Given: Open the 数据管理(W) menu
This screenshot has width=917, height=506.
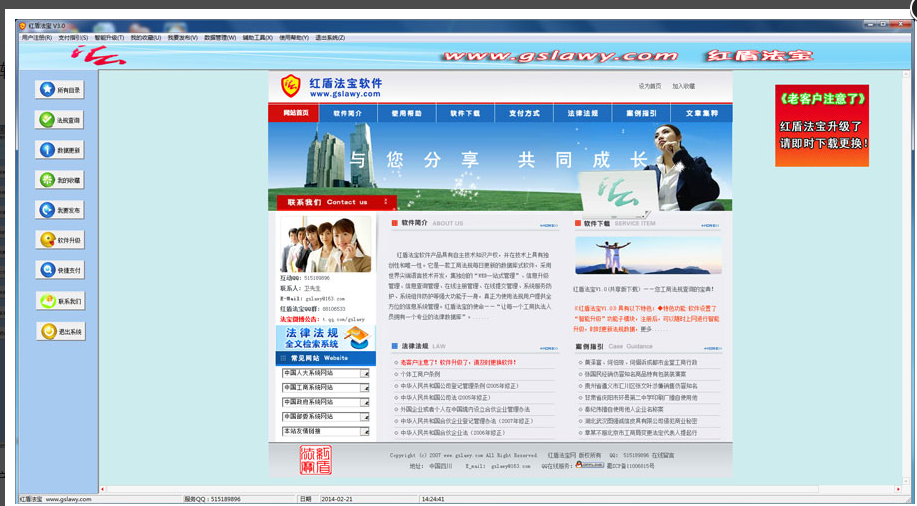Looking at the screenshot, I should pyautogui.click(x=220, y=37).
